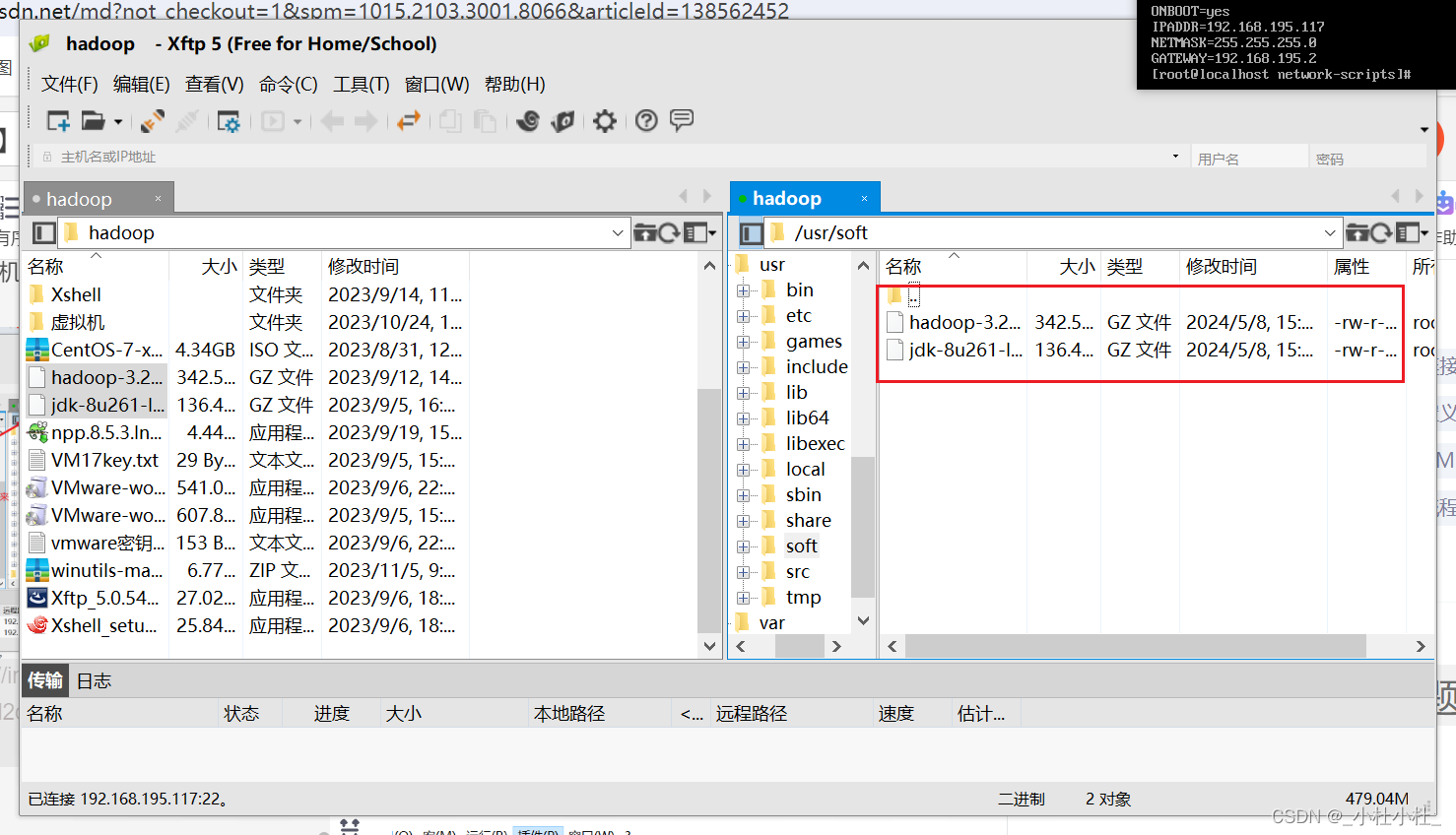
Task: Refresh the remote pane file list
Action: pos(1382,233)
